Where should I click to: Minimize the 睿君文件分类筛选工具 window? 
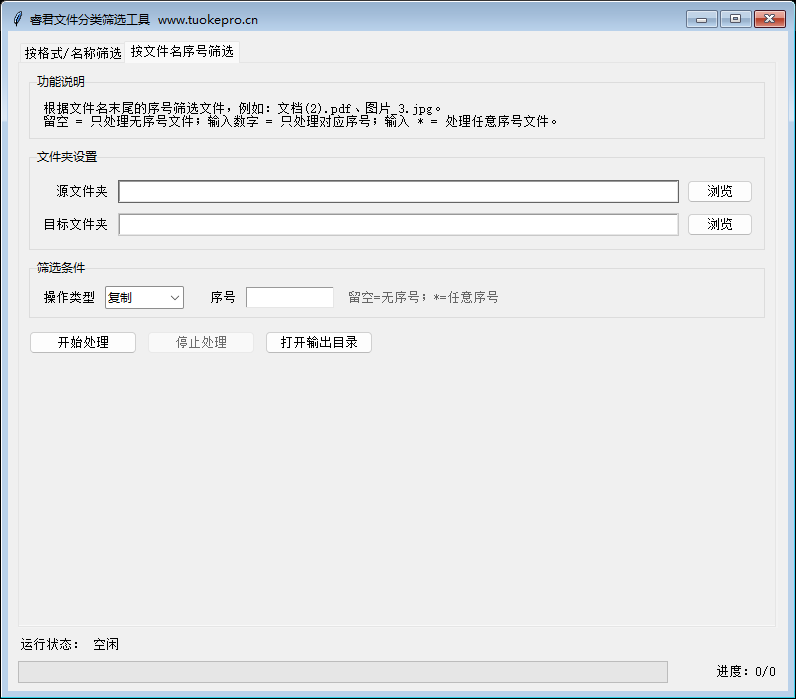pos(702,19)
